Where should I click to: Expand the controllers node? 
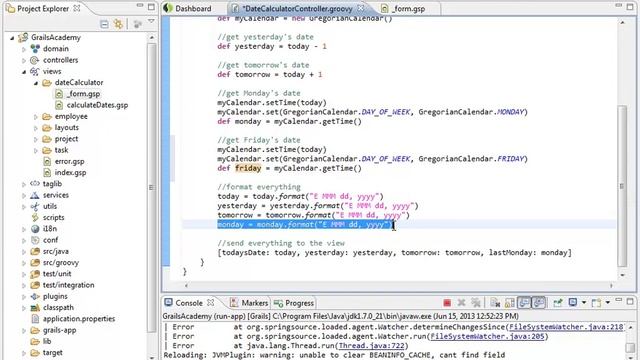click(x=24, y=60)
